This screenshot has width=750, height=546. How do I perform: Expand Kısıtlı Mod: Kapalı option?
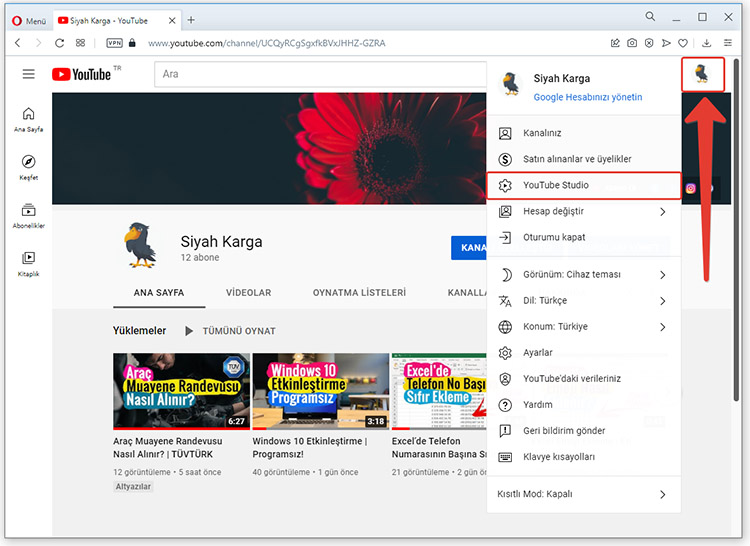584,494
